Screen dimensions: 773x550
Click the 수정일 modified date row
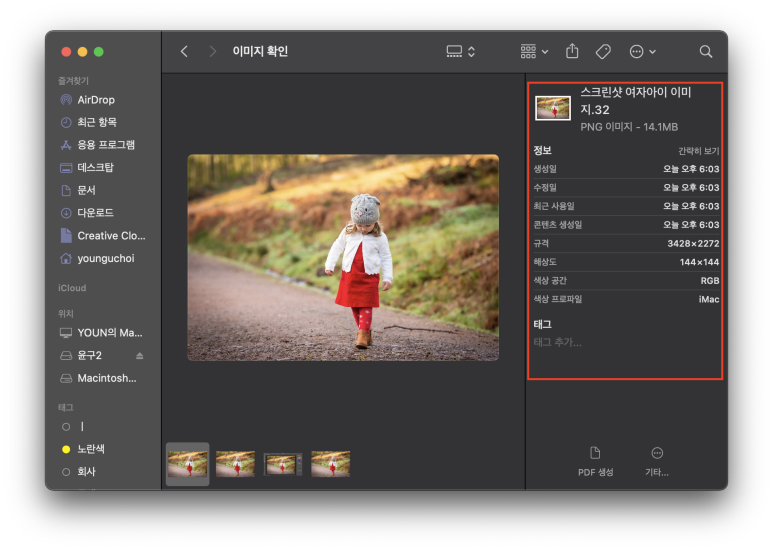tap(626, 188)
